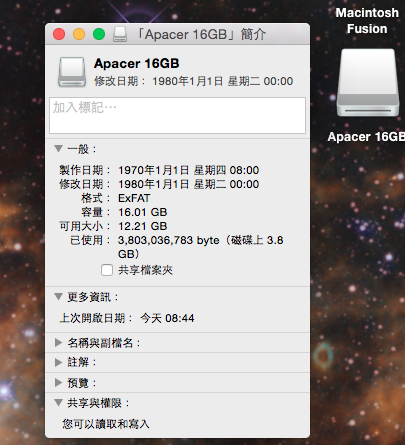Click the 上次開啟日期 label
This screenshot has width=405, height=445.
click(96, 318)
